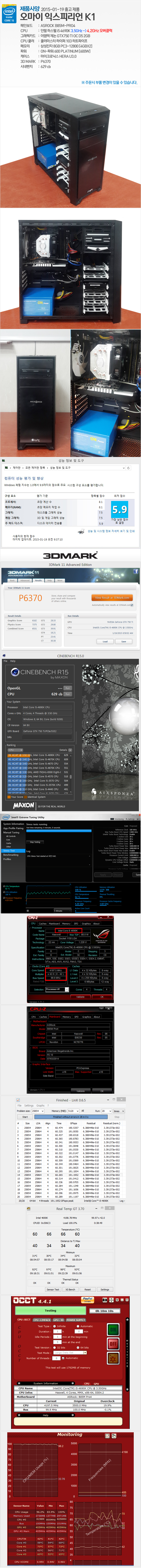Click XS Bench button in Real Temp
The image size is (141, 1568).
click(71, 1289)
